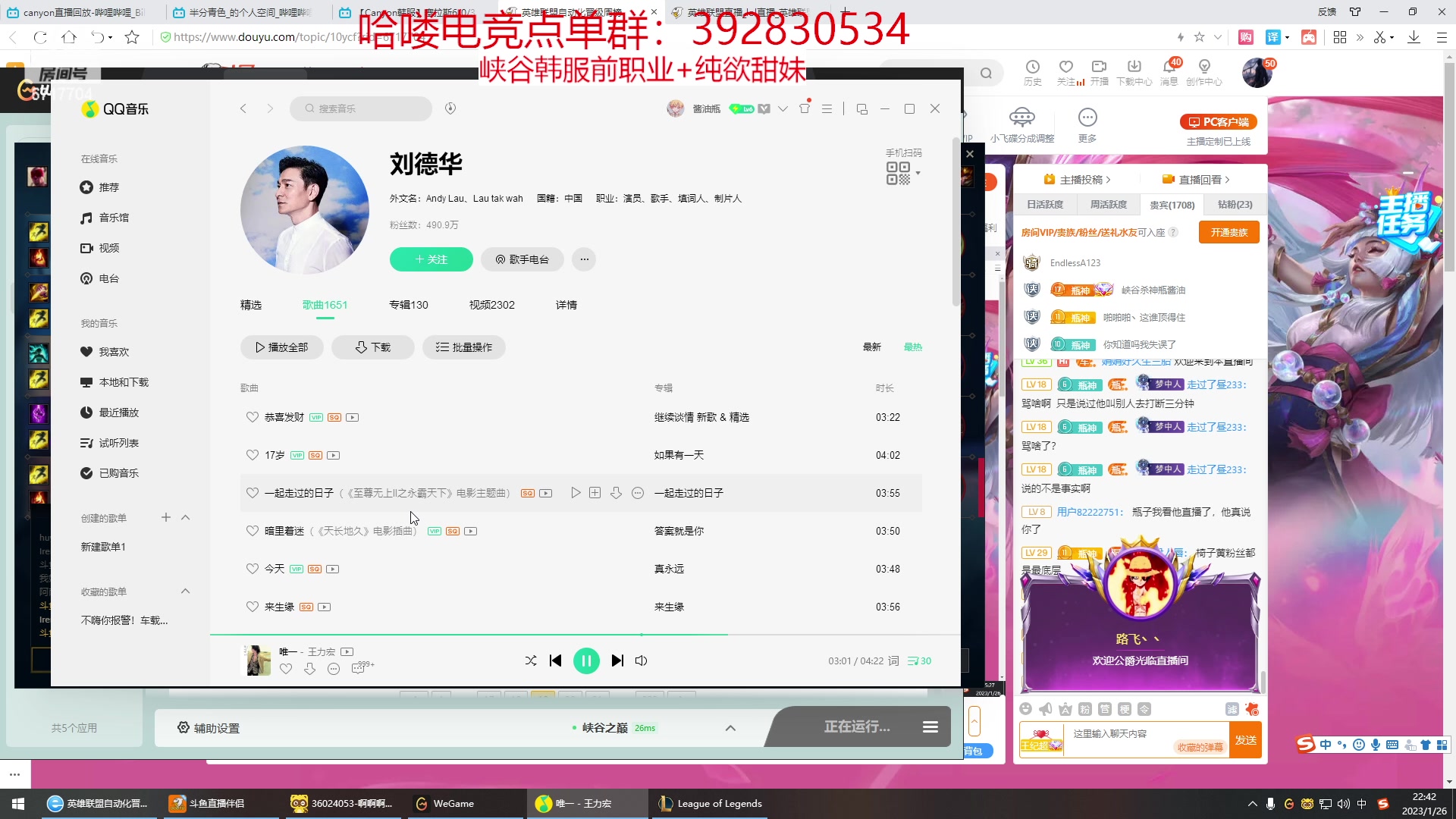Like the song 恭喜发财 with the heart icon
1456x819 pixels.
253,417
